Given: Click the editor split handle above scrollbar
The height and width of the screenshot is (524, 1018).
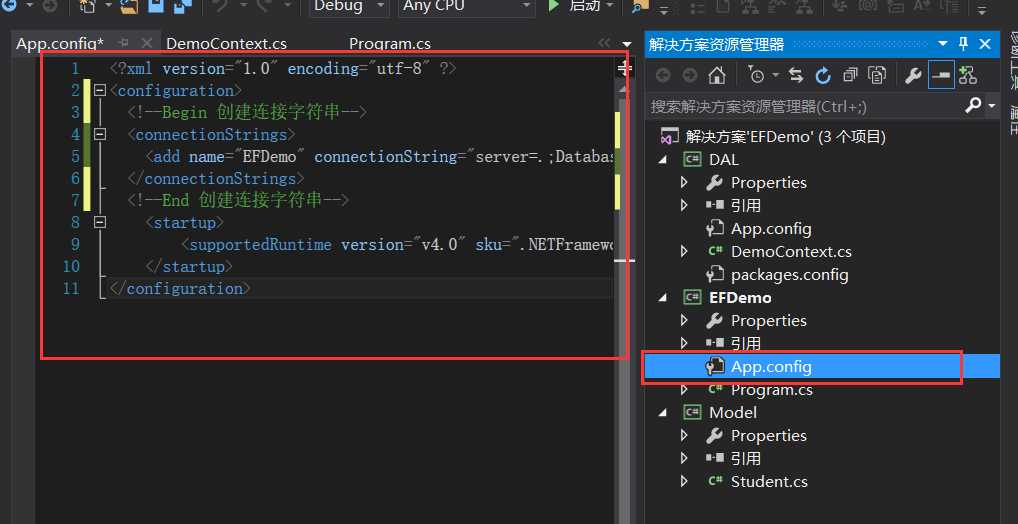Looking at the screenshot, I should (624, 67).
